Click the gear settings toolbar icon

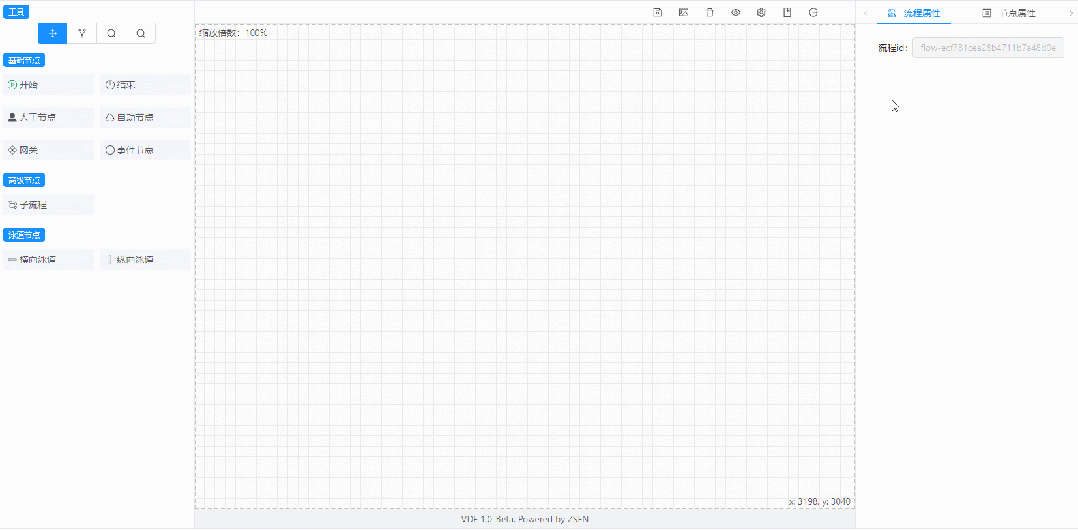(761, 12)
